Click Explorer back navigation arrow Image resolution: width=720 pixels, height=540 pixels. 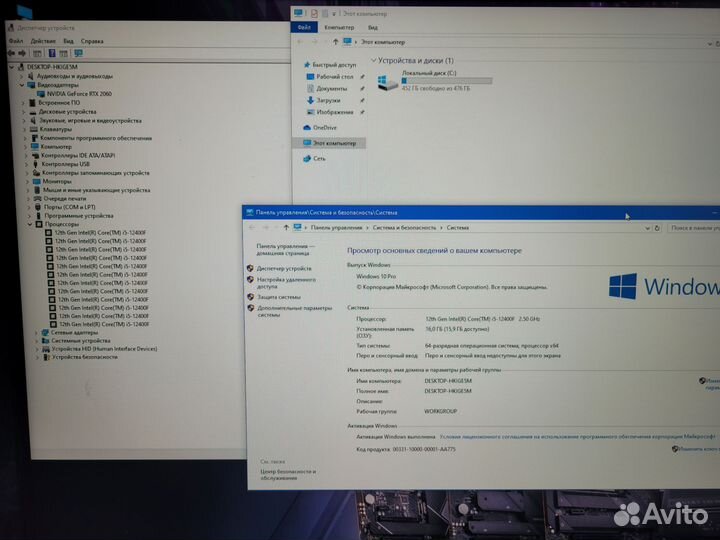pos(300,42)
